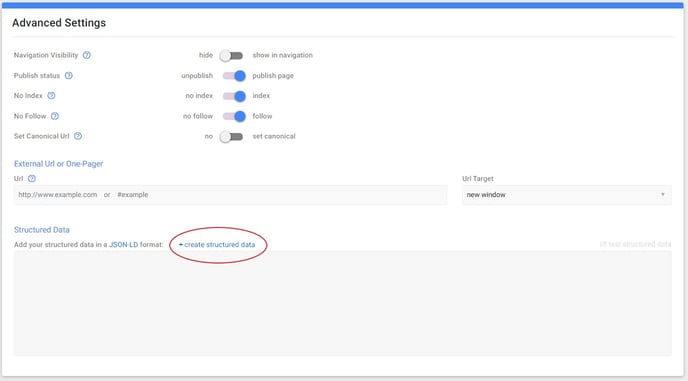Toggle the Navigation Visibility switch
Screen dimensions: 688x381
[231, 56]
